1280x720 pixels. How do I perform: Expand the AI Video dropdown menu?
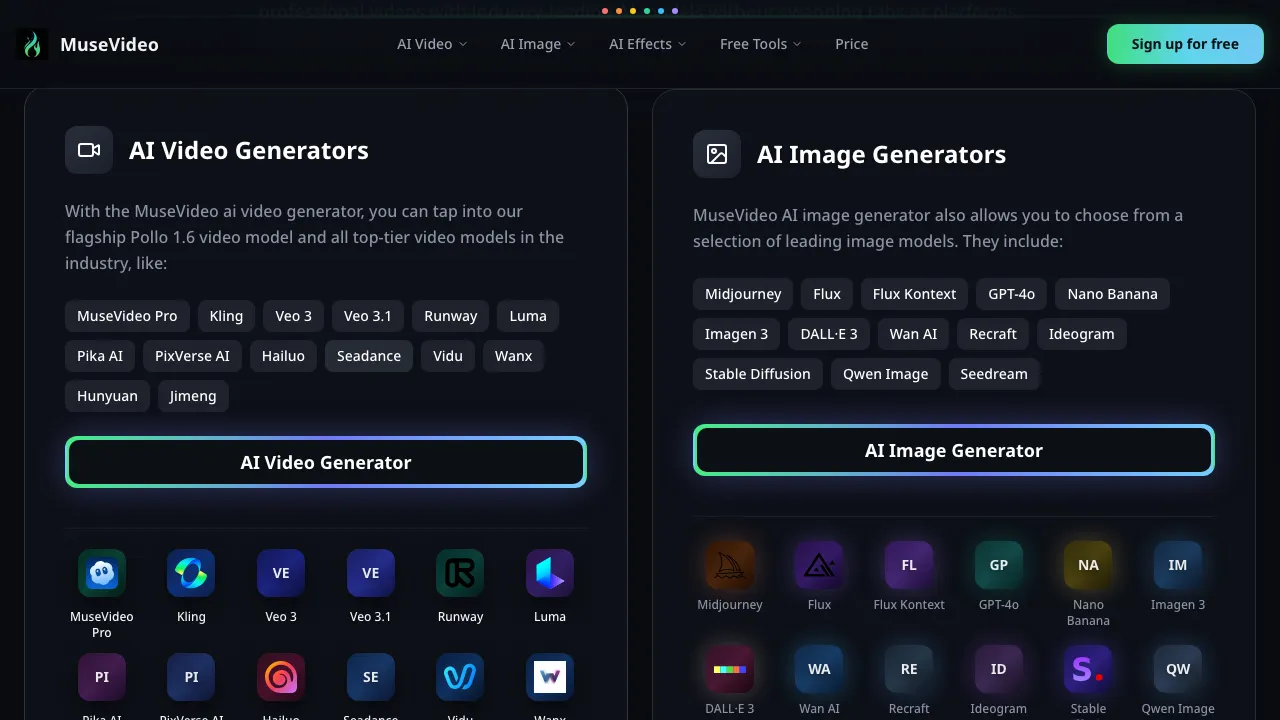(x=432, y=44)
